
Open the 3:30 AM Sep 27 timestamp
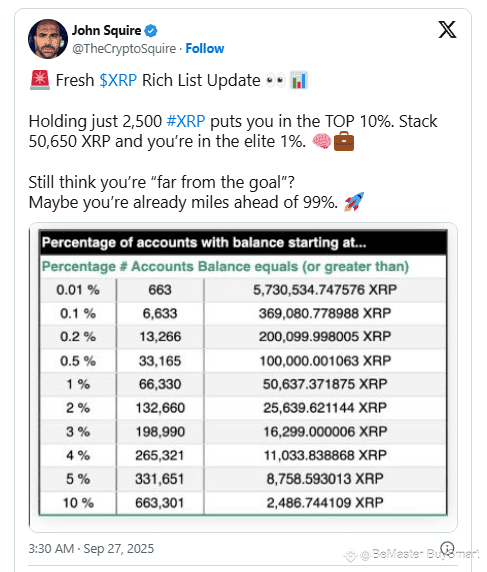coord(91,549)
